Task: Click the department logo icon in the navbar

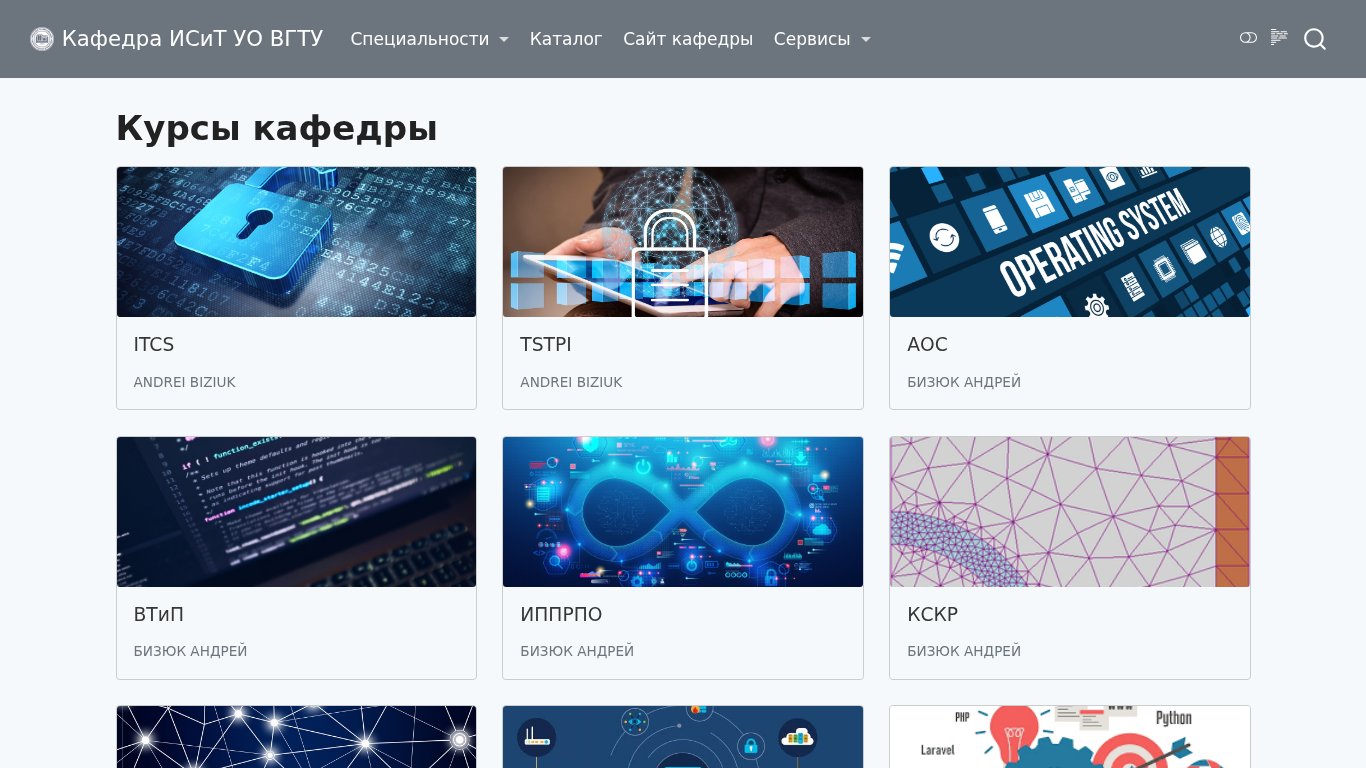Action: 42,39
